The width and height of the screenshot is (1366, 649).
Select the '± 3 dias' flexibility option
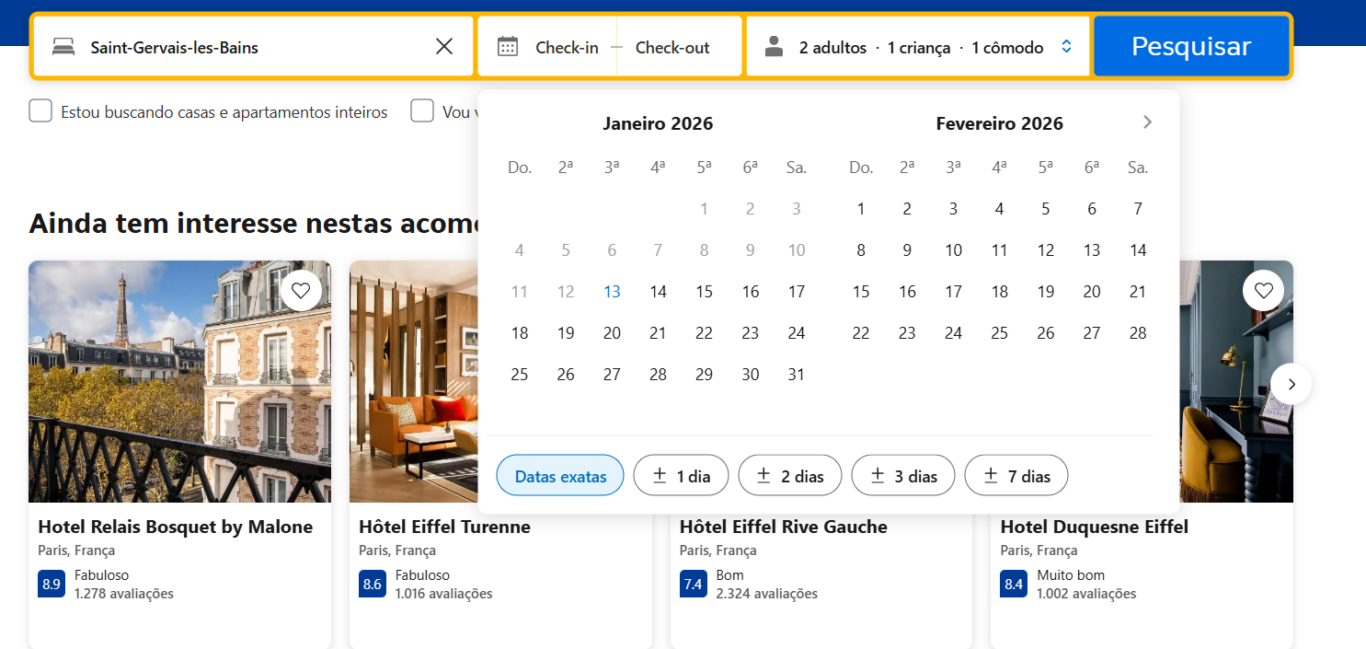pyautogui.click(x=902, y=475)
